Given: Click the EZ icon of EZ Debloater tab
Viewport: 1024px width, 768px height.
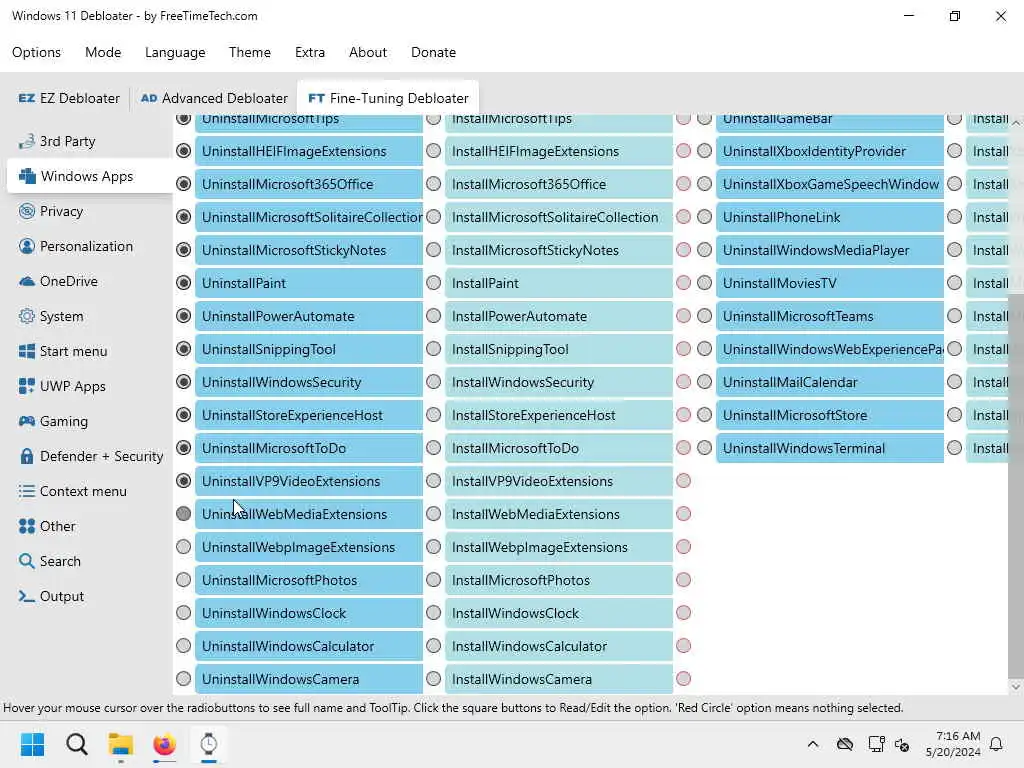Looking at the screenshot, I should [27, 98].
